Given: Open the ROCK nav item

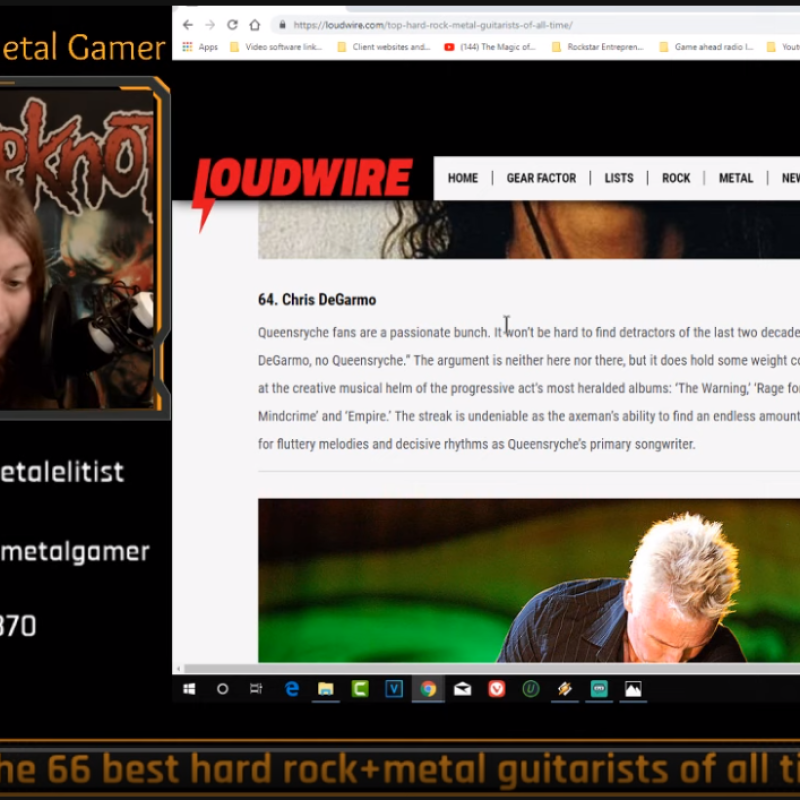Looking at the screenshot, I should tap(676, 178).
